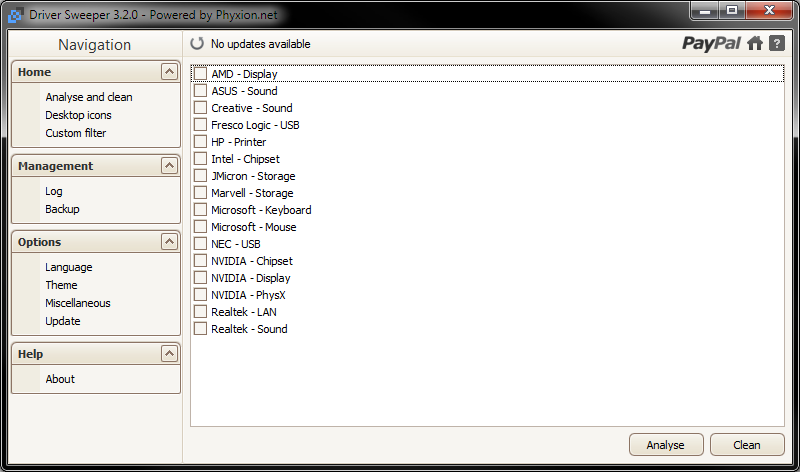Select the 'AMD - Display' list label
Image resolution: width=800 pixels, height=472 pixels.
click(x=244, y=74)
